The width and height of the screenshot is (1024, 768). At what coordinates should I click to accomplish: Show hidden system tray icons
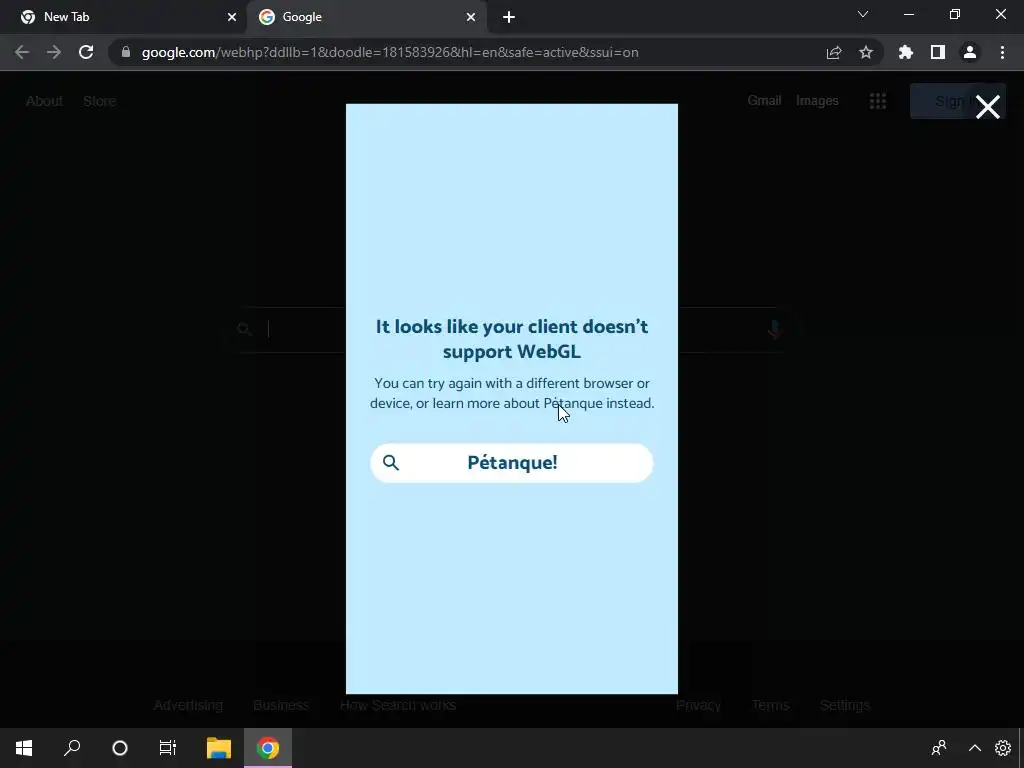point(974,748)
